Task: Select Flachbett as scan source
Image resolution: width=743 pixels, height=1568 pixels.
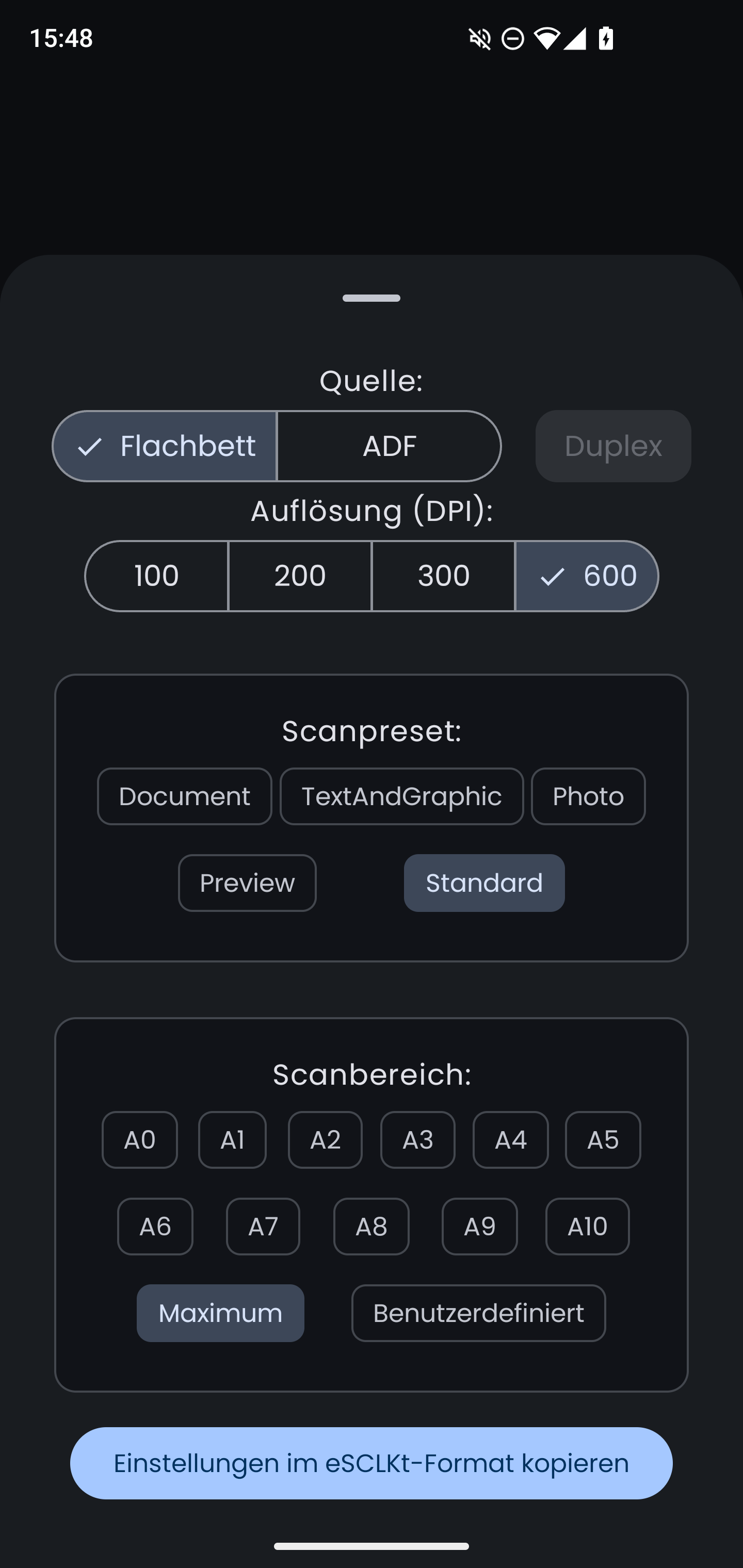Action: pos(165,446)
